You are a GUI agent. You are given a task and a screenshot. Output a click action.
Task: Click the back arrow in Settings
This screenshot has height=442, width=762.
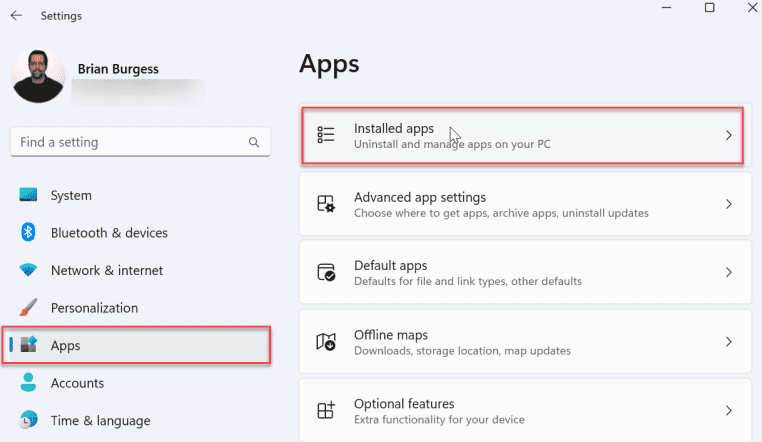point(17,16)
